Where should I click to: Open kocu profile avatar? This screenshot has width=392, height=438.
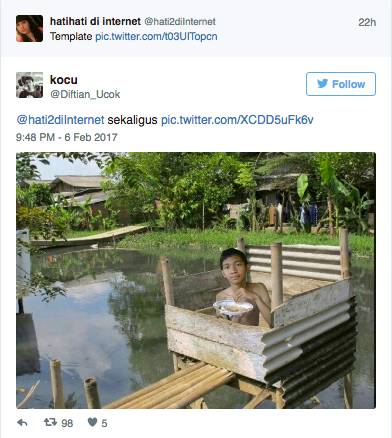[29, 85]
